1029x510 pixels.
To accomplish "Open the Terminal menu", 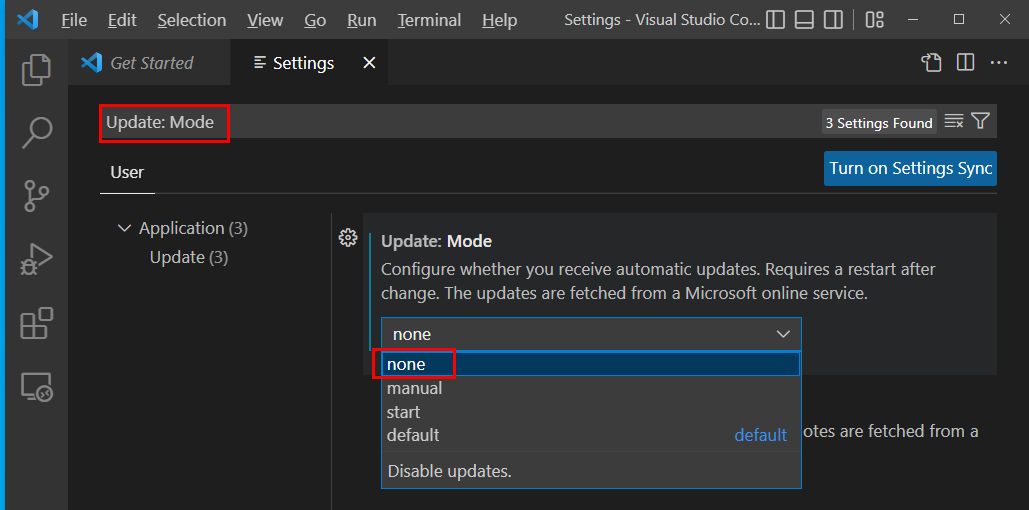I will click(x=429, y=20).
